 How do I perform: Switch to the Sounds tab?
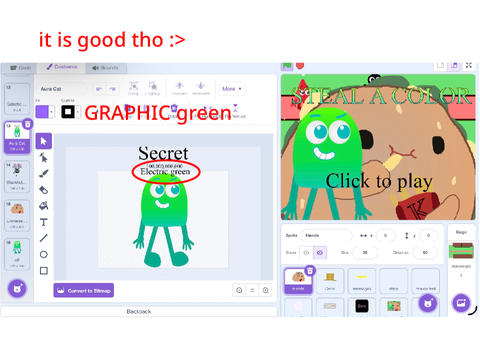[106, 68]
